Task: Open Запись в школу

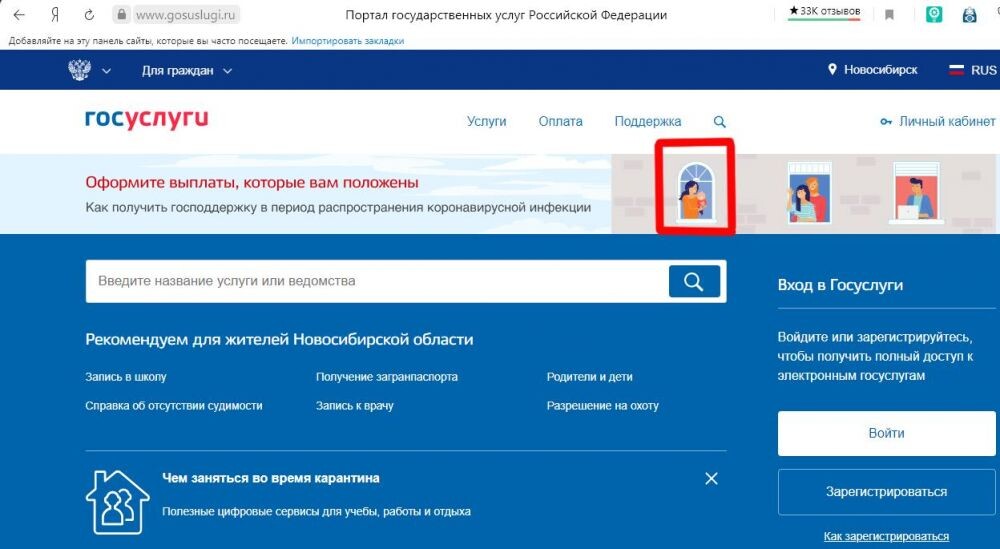Action: (x=126, y=377)
